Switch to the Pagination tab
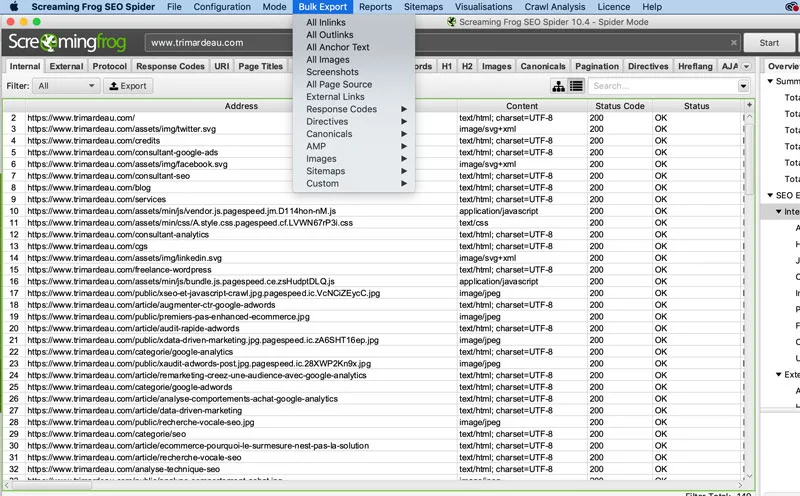 (x=597, y=66)
